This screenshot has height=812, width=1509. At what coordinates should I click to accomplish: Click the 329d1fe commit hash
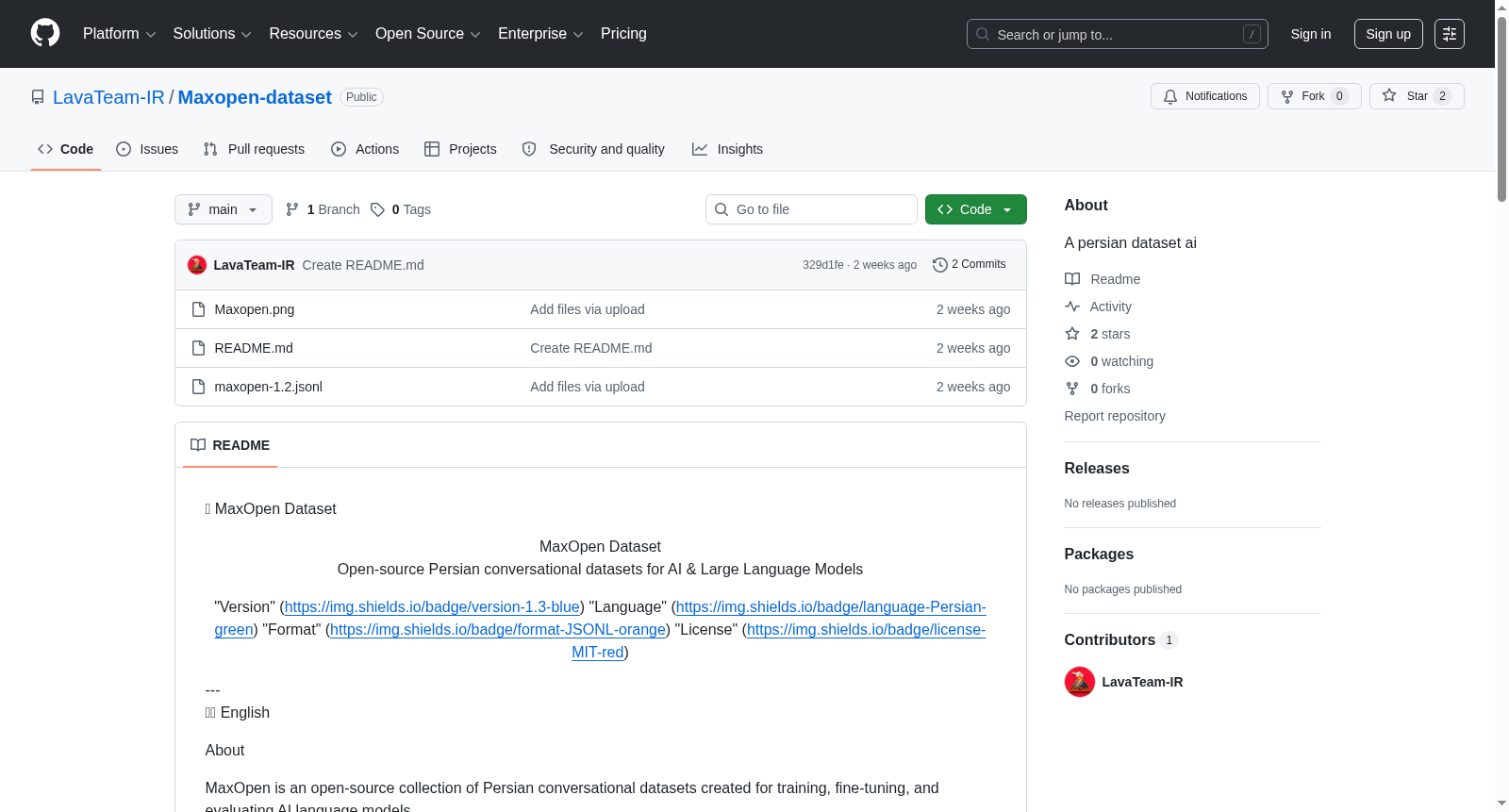(823, 265)
